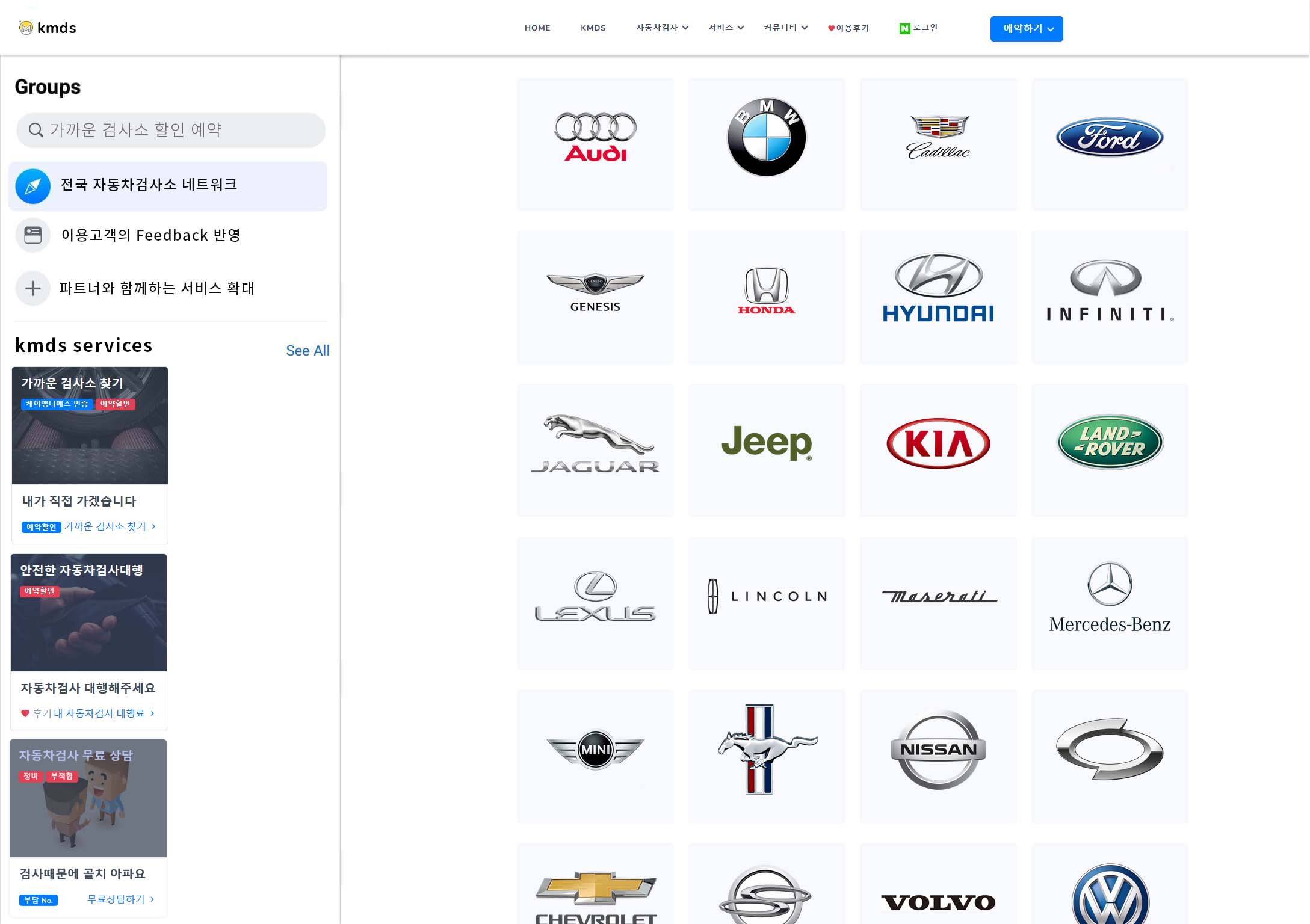
Task: Open the Jaguar leaping cat logo
Action: (595, 443)
